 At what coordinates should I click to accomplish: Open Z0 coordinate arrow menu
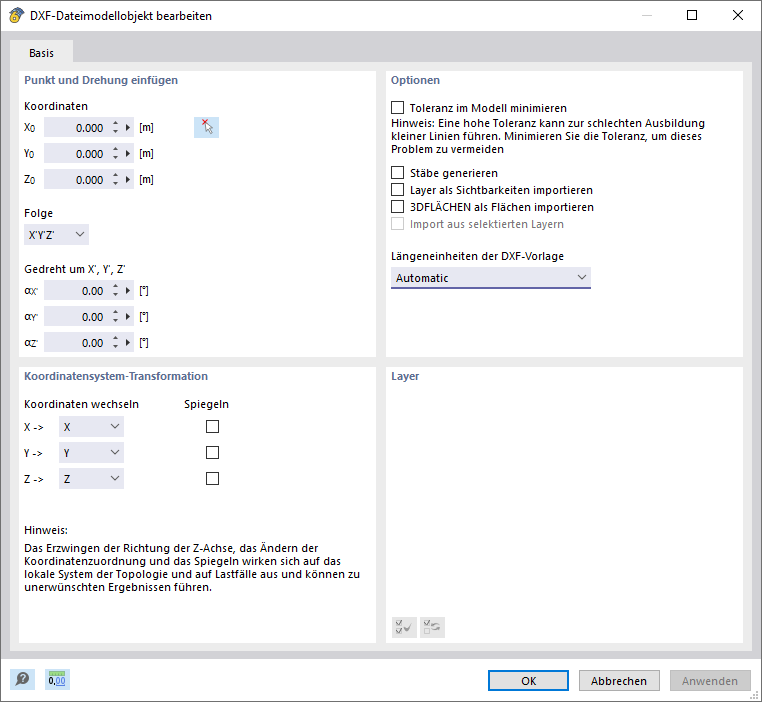[x=128, y=180]
